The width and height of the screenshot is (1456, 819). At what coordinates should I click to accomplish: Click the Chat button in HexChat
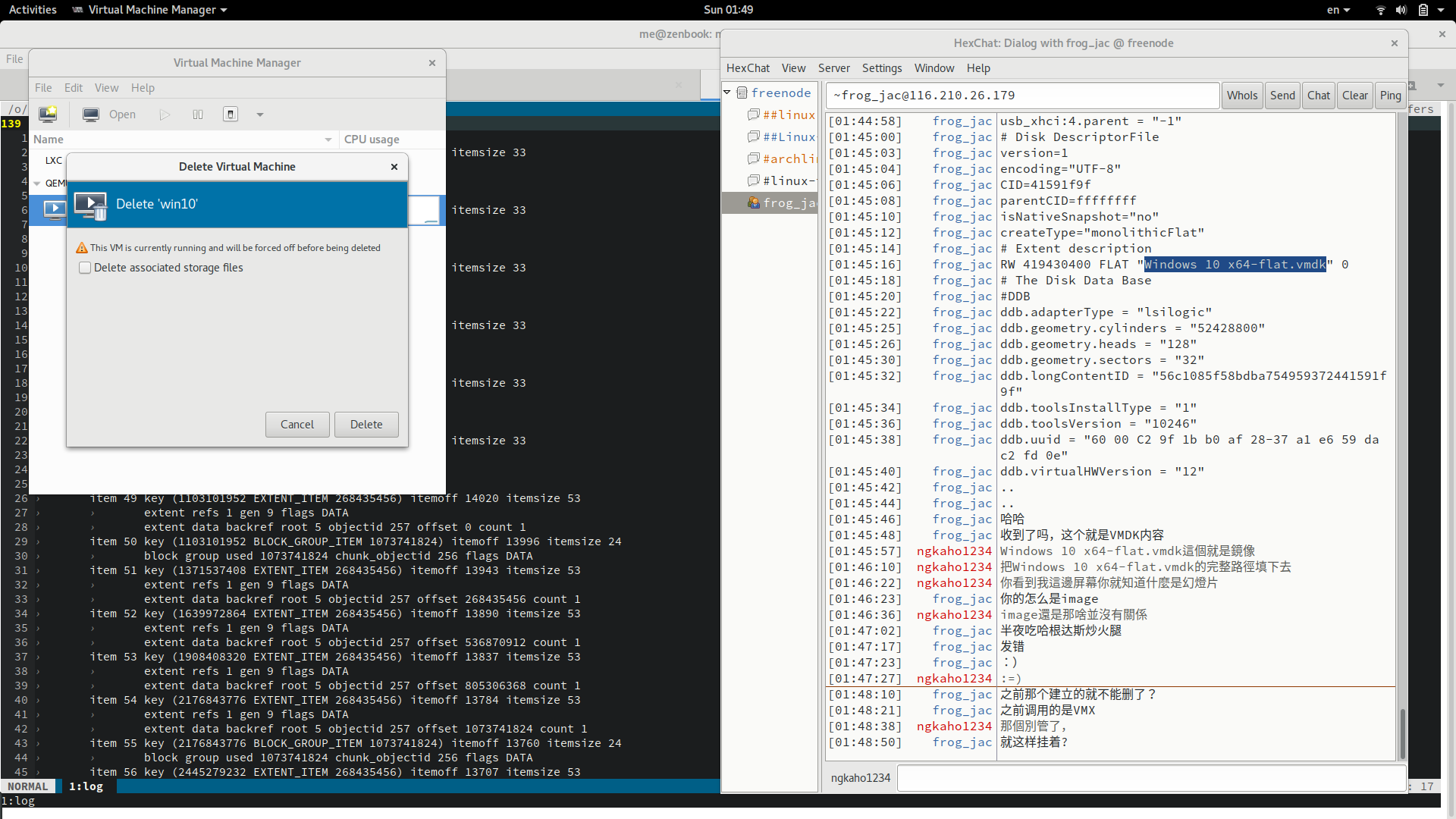tap(1319, 96)
